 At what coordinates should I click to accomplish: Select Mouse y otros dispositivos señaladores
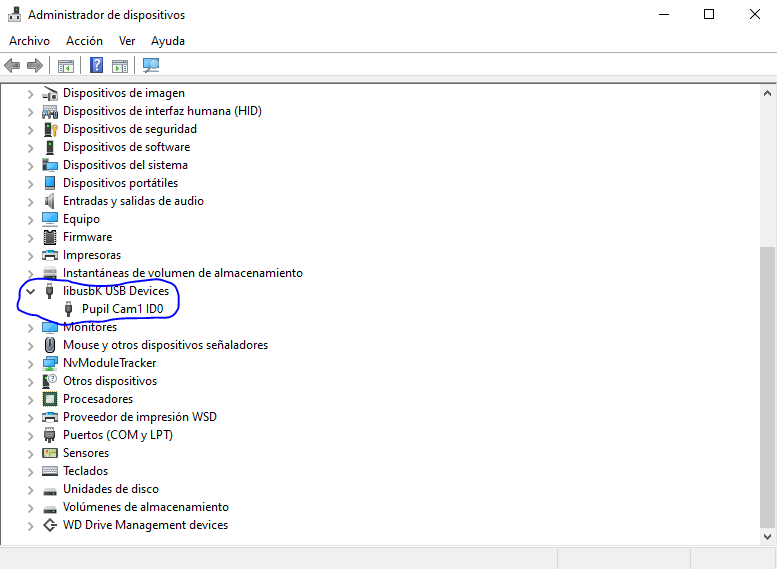tap(165, 345)
